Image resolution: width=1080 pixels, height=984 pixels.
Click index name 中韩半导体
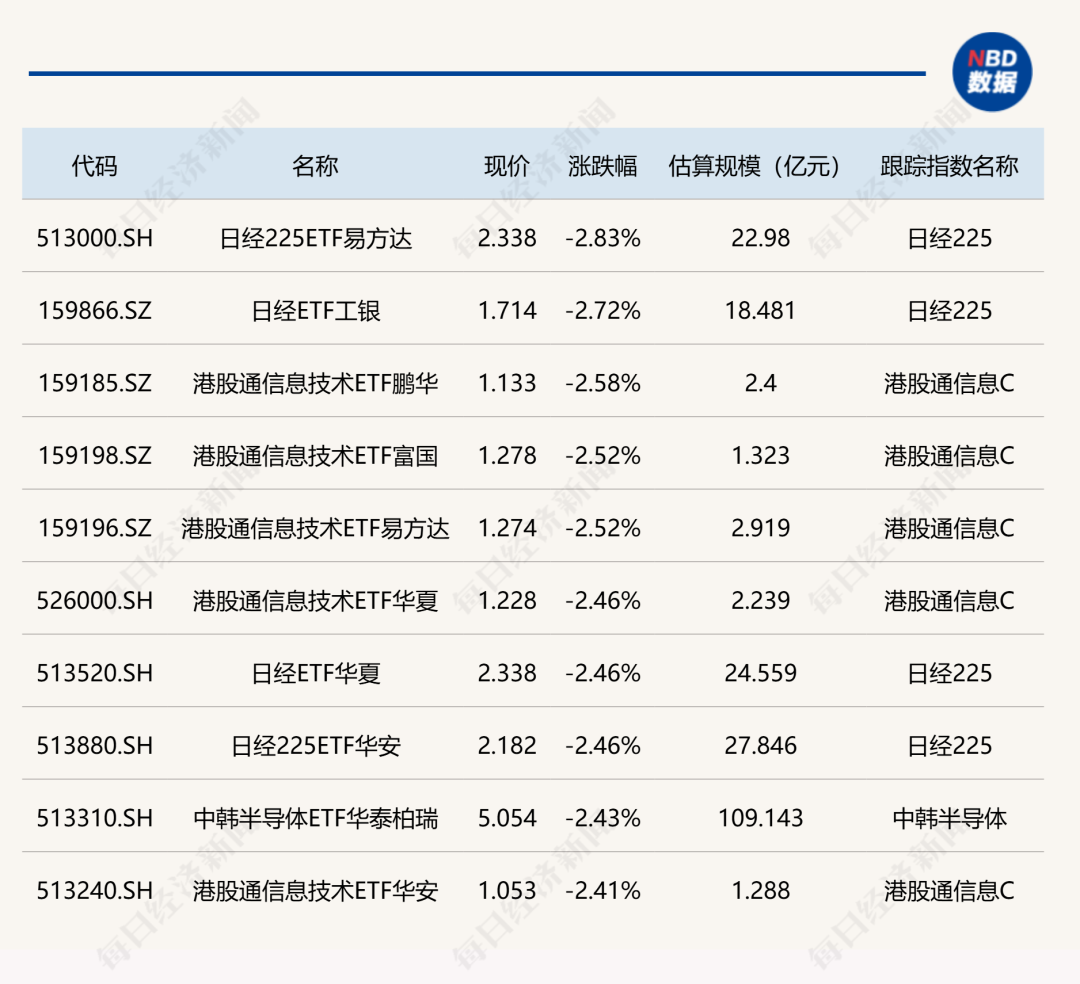949,818
